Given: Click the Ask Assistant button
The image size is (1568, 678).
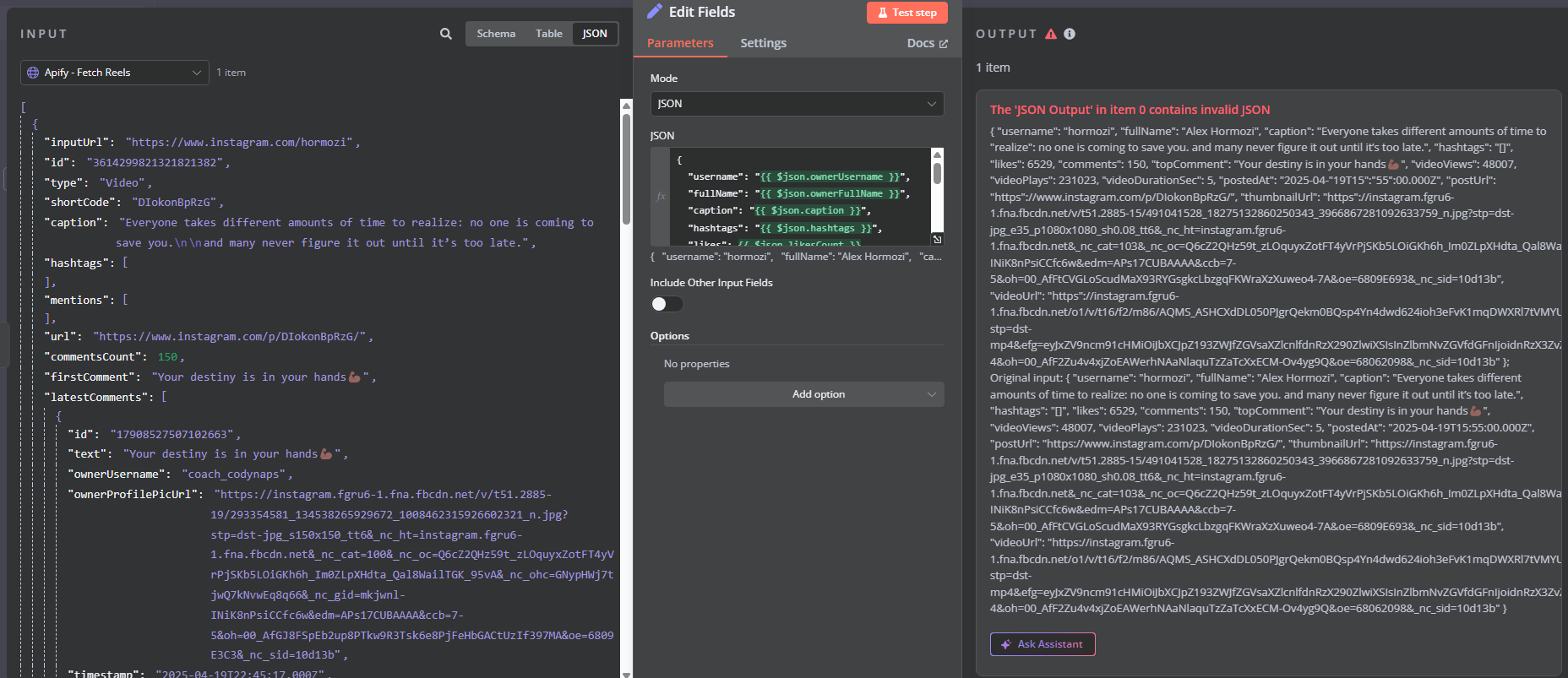Looking at the screenshot, I should pos(1043,644).
